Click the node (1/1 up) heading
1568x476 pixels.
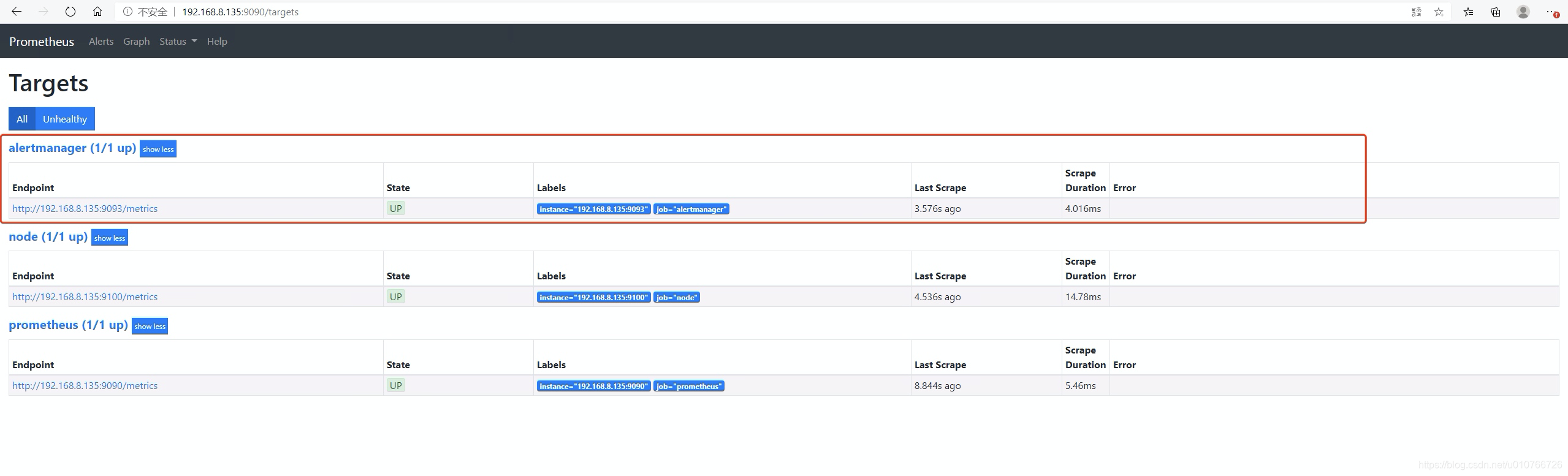48,236
